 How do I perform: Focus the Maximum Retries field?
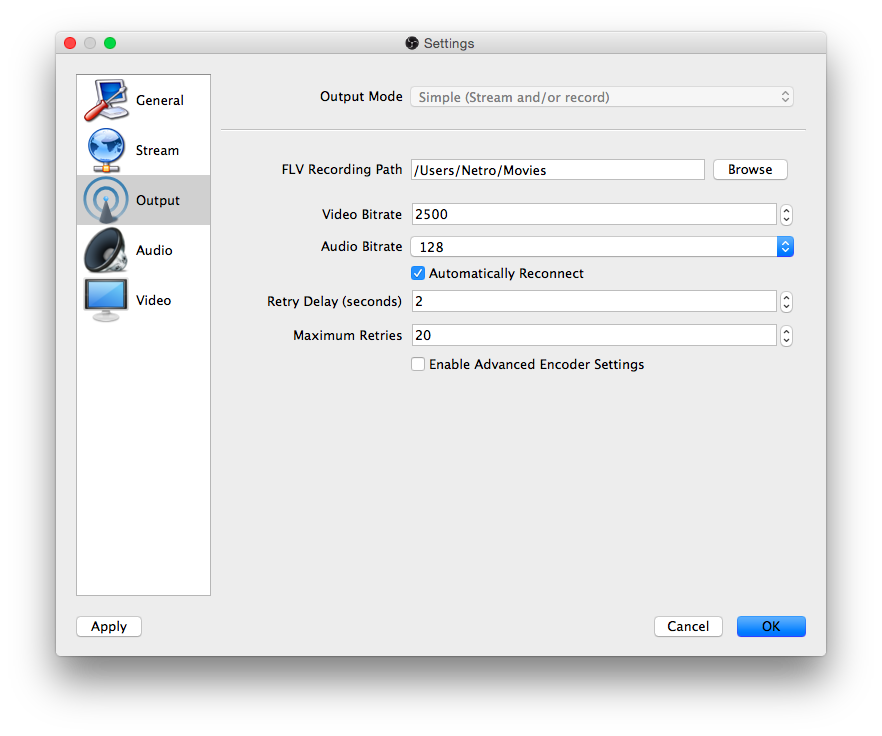pos(594,335)
